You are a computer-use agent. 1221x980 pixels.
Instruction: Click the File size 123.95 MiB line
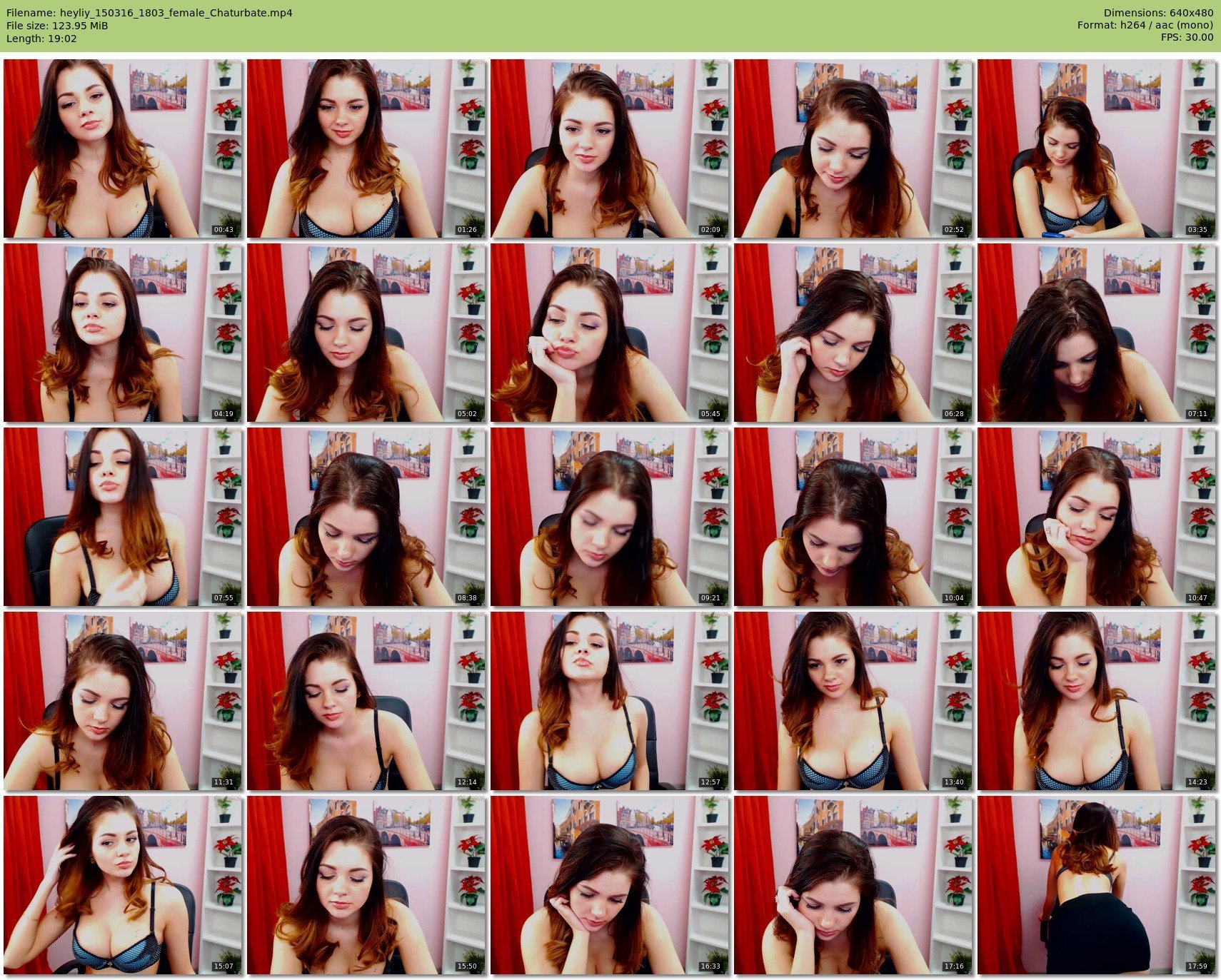pyautogui.click(x=57, y=26)
